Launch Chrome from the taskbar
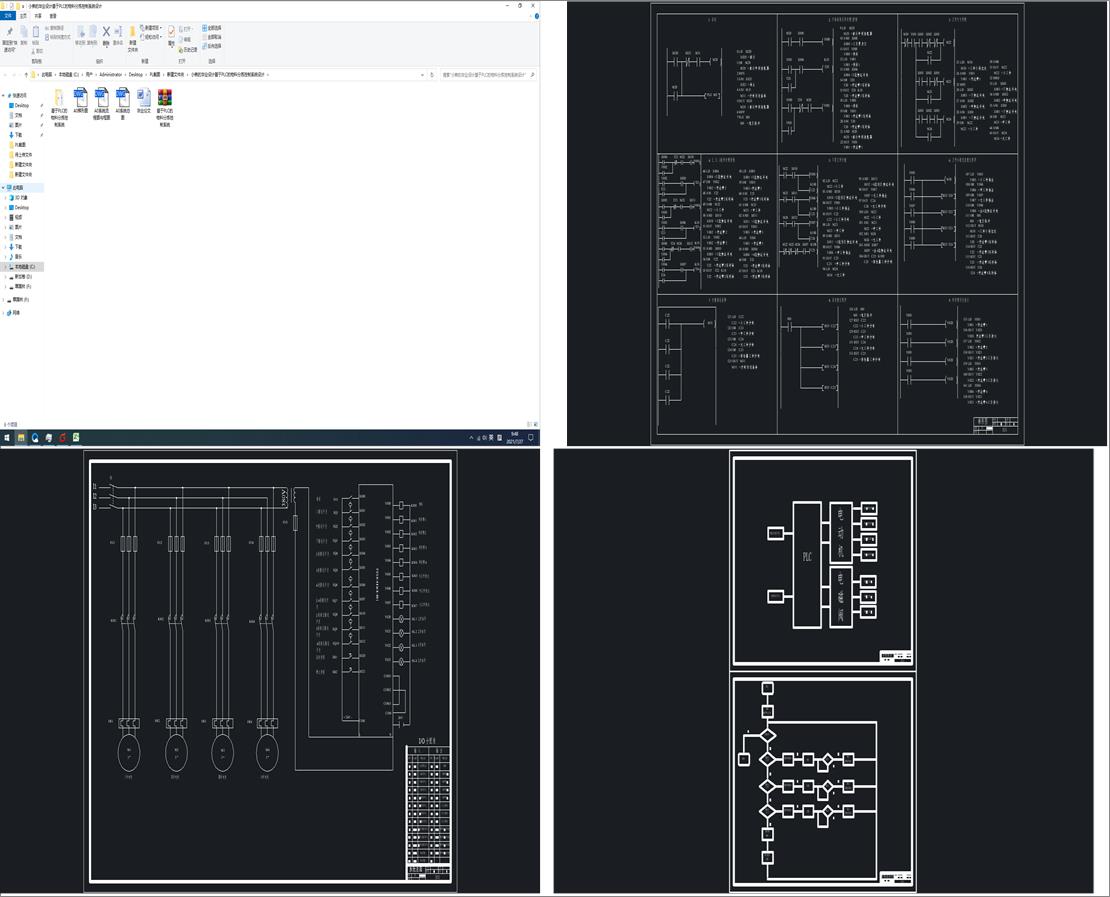Viewport: 1110px width, 897px height. pyautogui.click(x=61, y=437)
